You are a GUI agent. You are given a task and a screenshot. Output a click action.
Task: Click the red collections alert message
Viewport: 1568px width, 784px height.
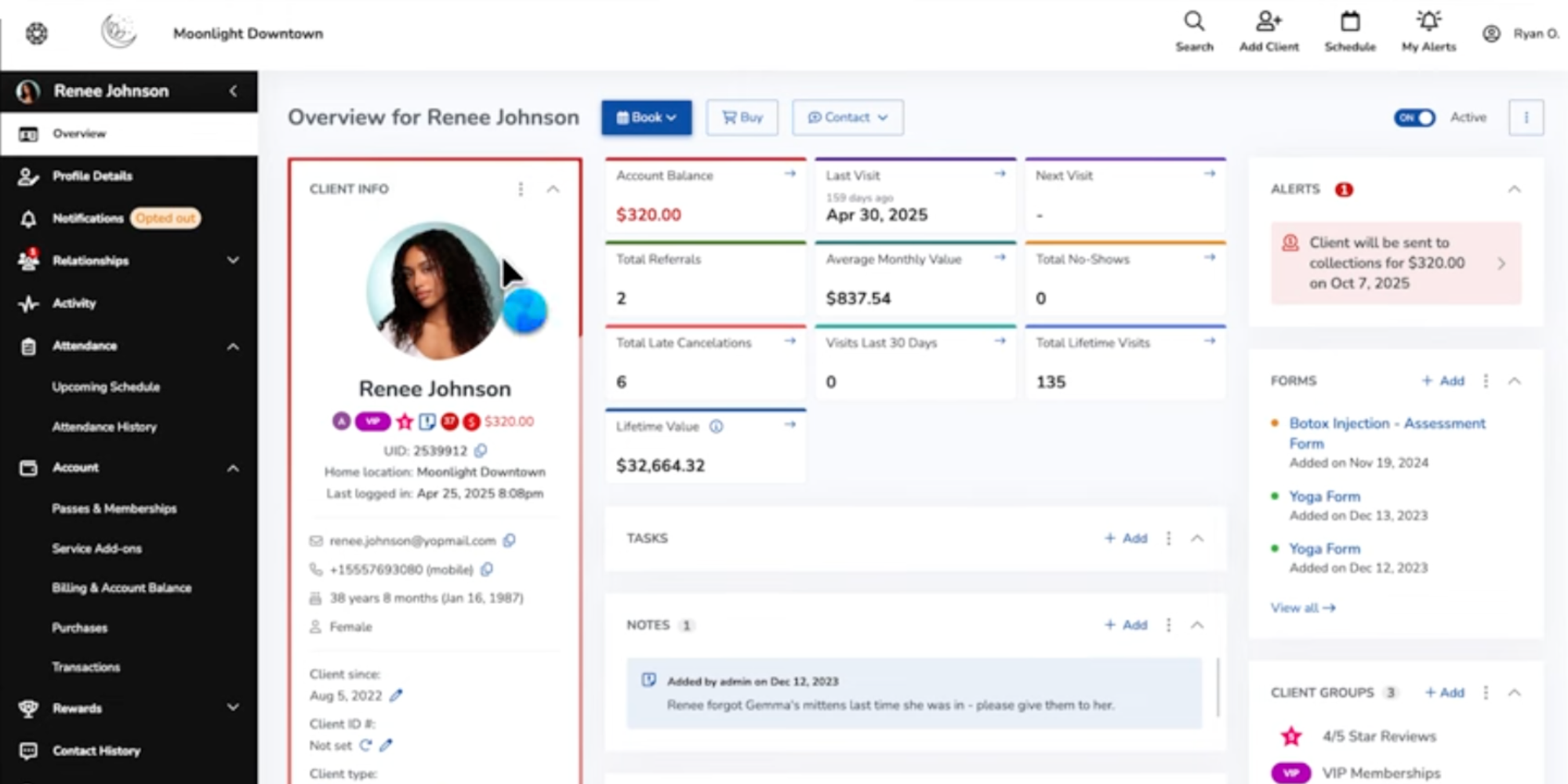[x=1388, y=263]
